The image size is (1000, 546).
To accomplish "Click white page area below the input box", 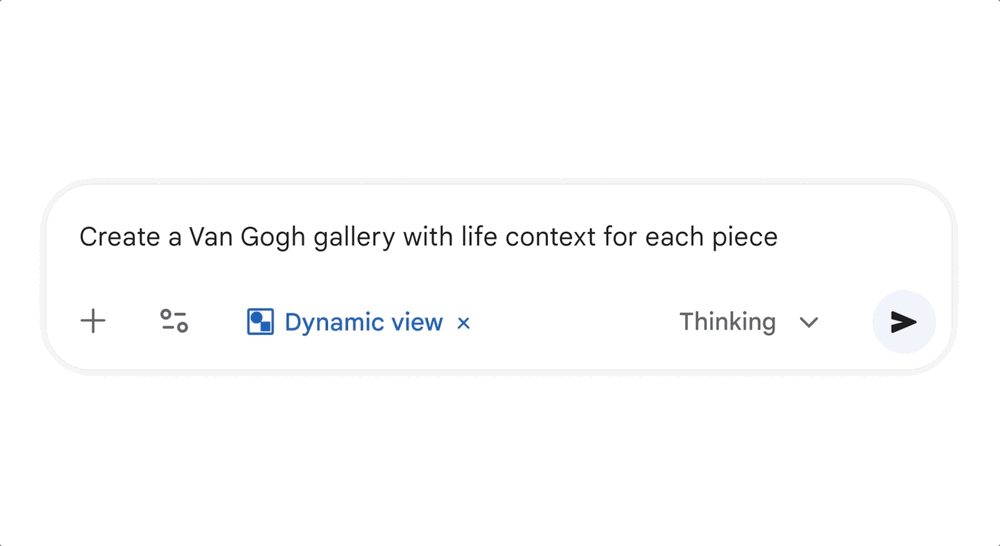I will 500,460.
